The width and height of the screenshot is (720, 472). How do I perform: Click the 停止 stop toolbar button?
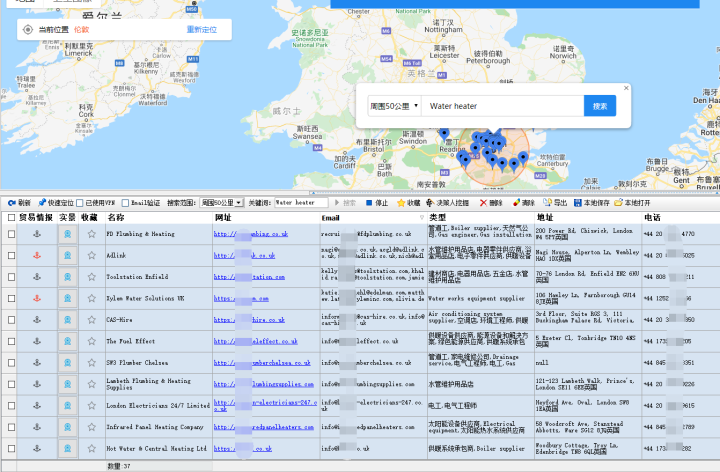377,202
